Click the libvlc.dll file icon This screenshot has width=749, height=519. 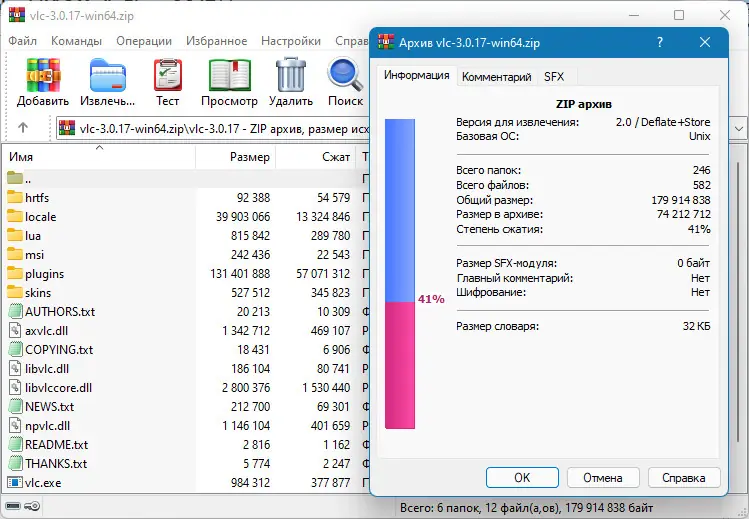(15, 369)
